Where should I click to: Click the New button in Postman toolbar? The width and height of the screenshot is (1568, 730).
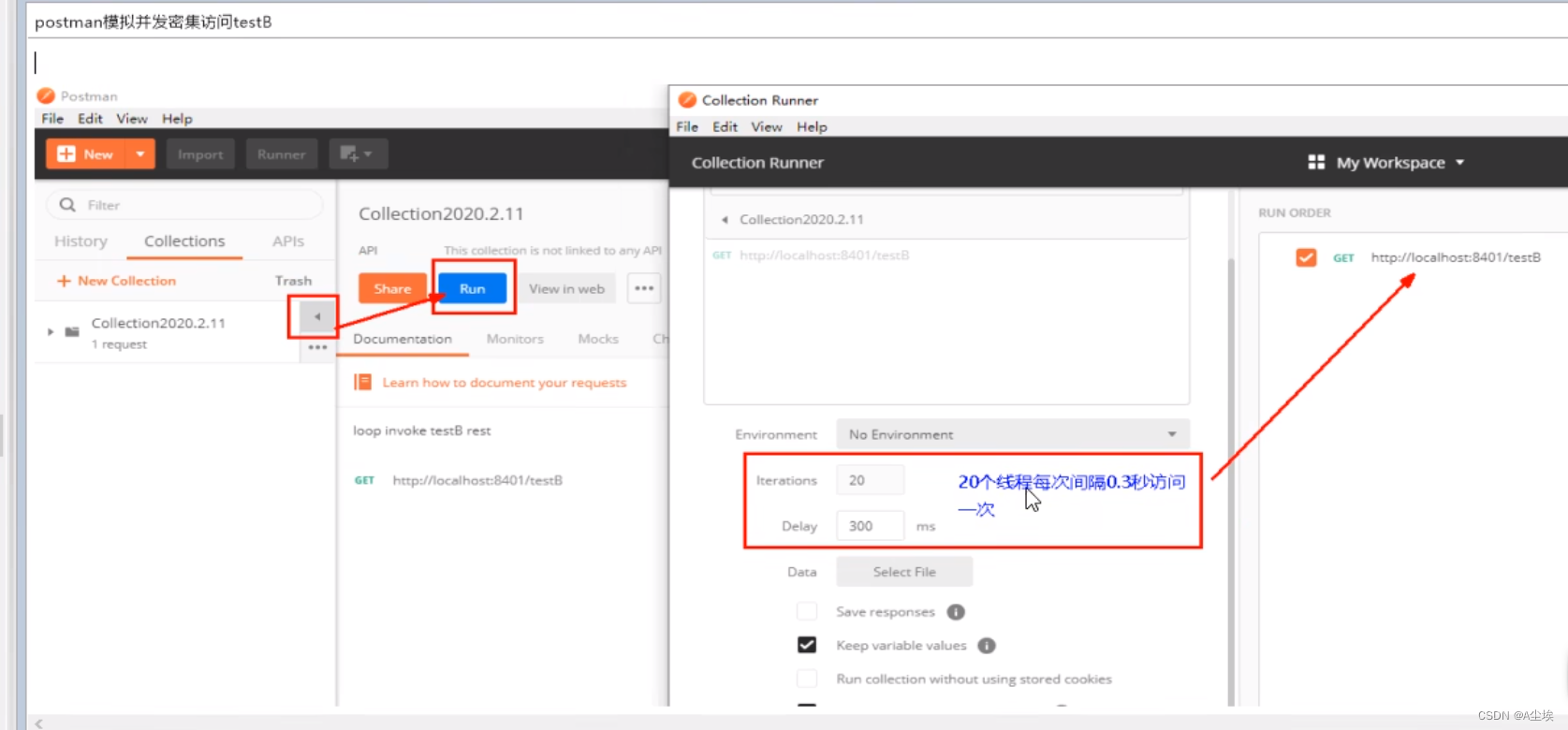pos(85,154)
